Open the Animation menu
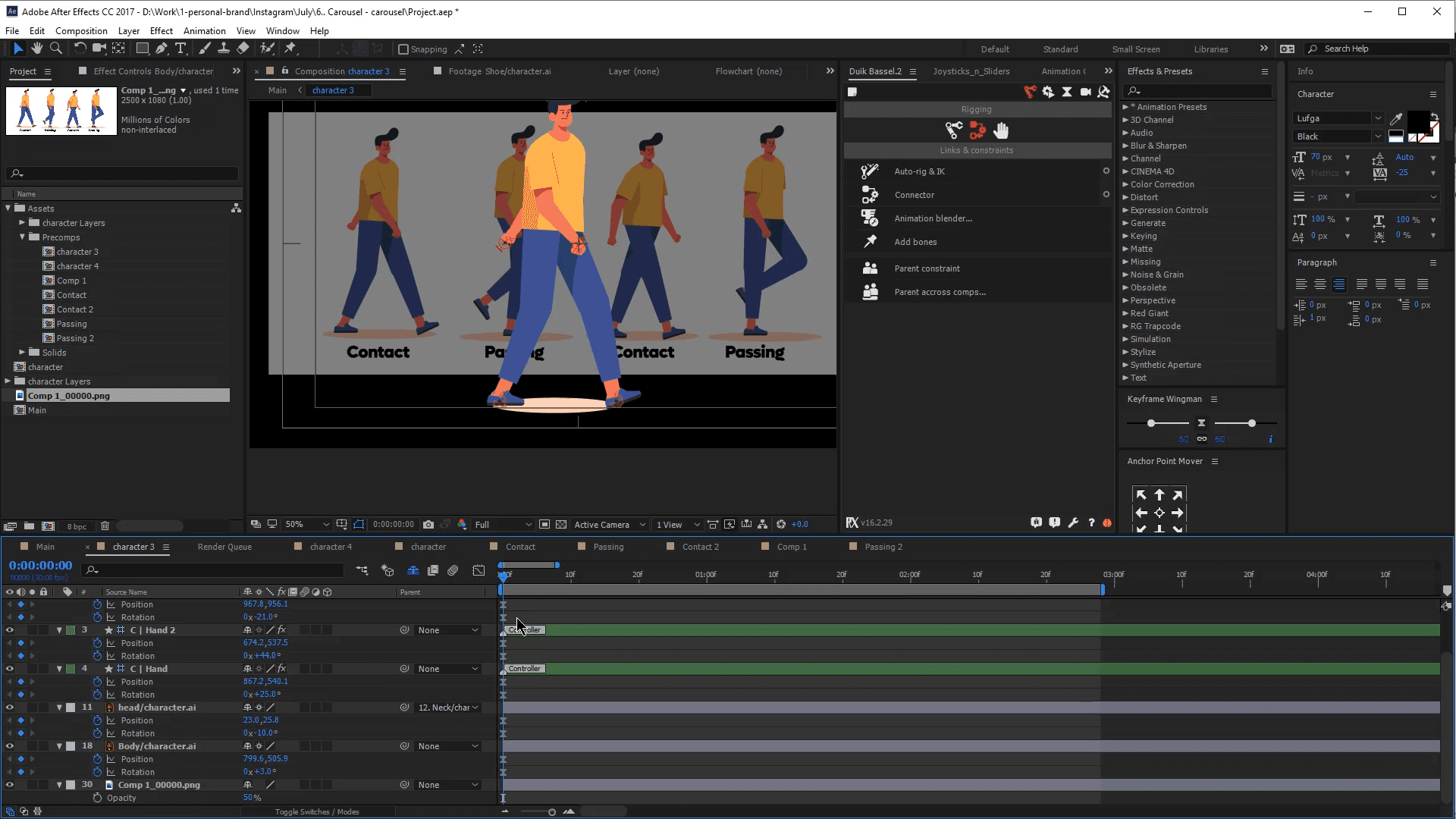This screenshot has height=819, width=1456. click(x=204, y=31)
